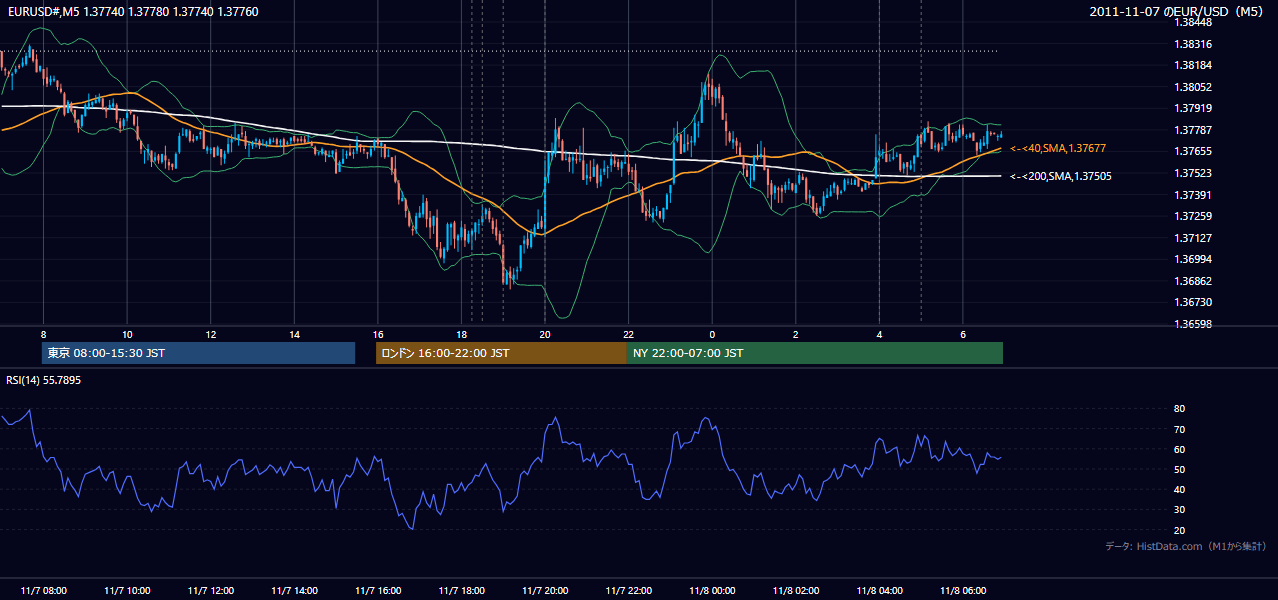Click price axis label 1.37655
Viewport: 1278px width, 600px height.
(x=1193, y=151)
